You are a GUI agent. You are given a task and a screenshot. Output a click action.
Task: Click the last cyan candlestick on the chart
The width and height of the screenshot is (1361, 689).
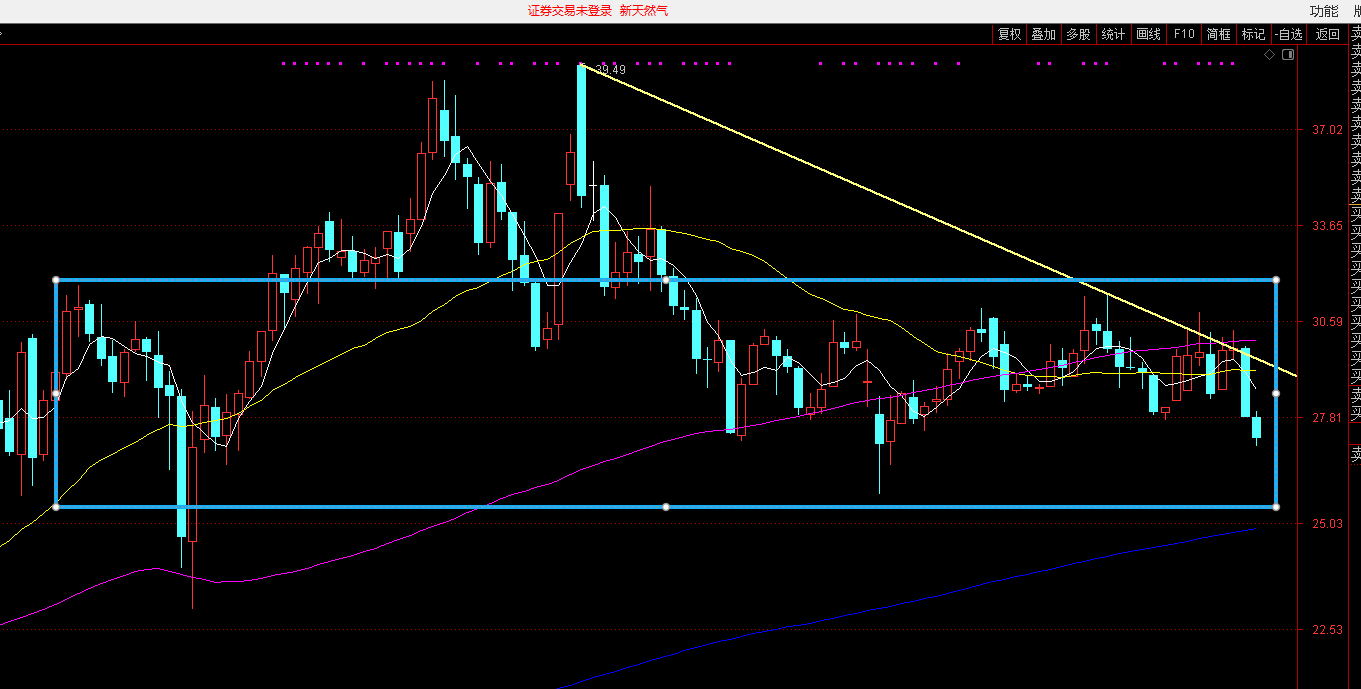click(1257, 427)
